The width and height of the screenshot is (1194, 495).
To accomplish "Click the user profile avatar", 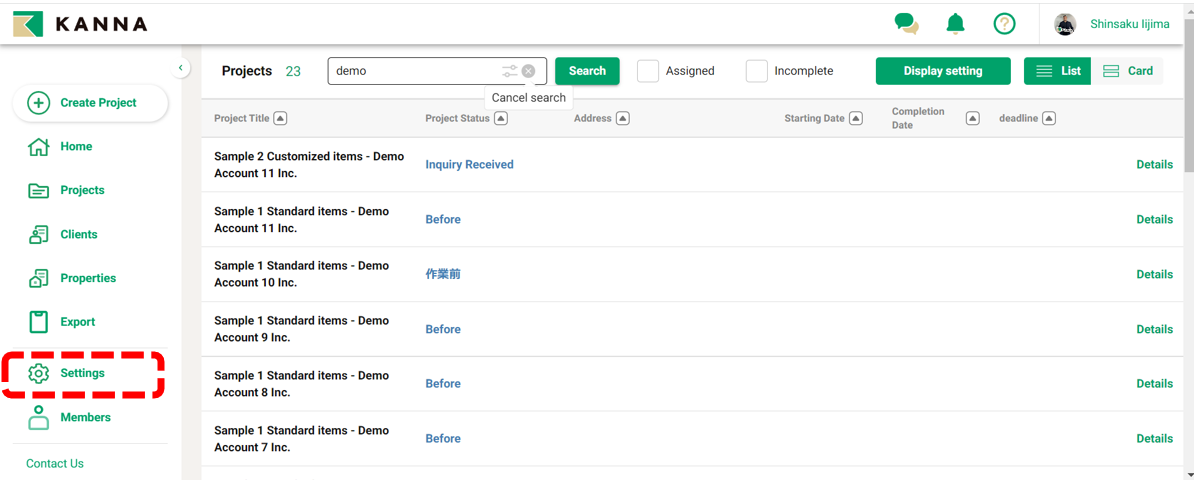I will click(x=1065, y=24).
